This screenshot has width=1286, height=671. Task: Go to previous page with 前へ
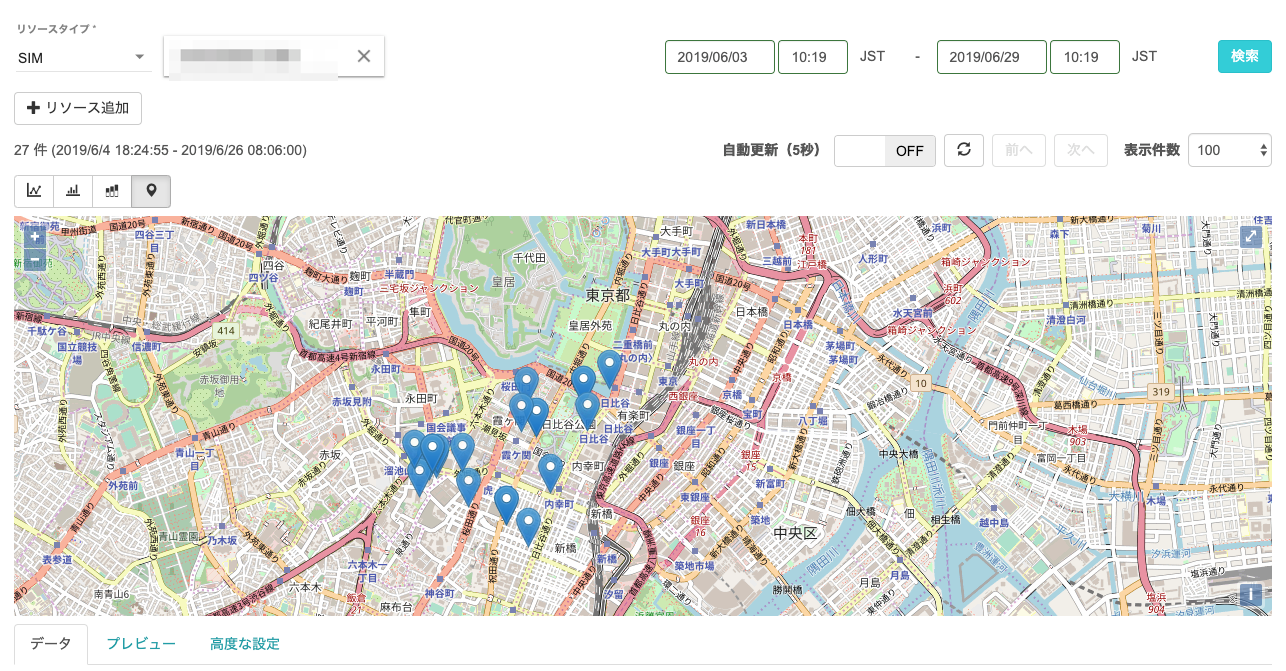1019,150
